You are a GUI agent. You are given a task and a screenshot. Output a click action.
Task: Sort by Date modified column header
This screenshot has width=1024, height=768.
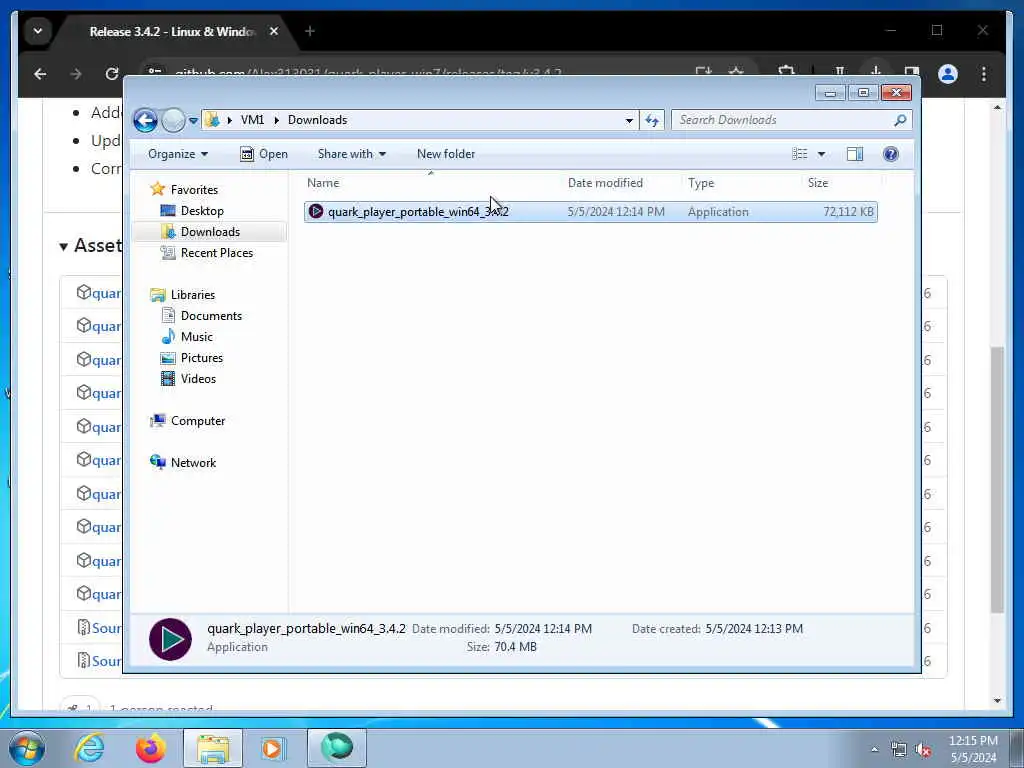click(605, 183)
